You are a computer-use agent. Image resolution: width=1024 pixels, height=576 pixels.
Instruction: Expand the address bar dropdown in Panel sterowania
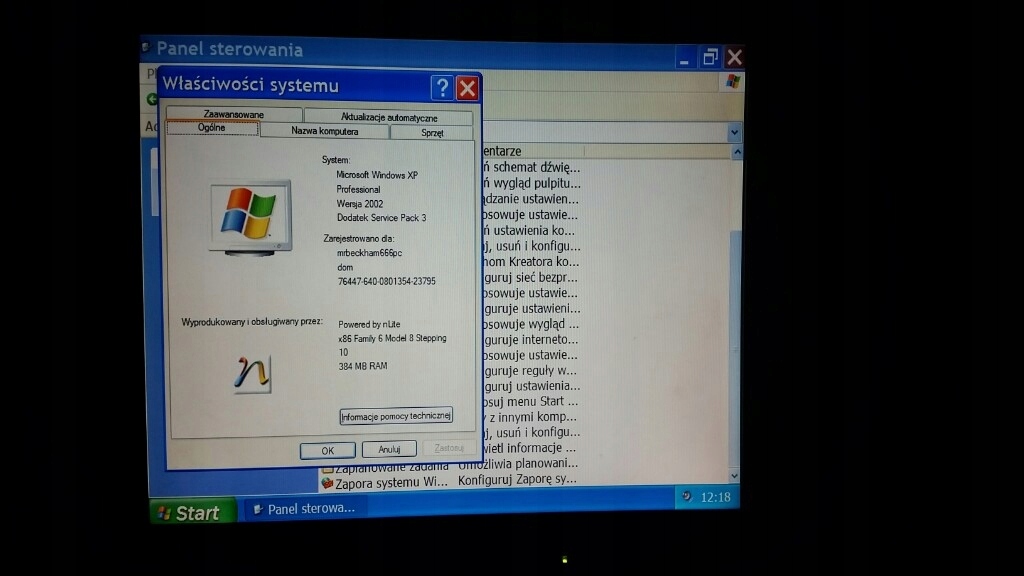[x=734, y=133]
